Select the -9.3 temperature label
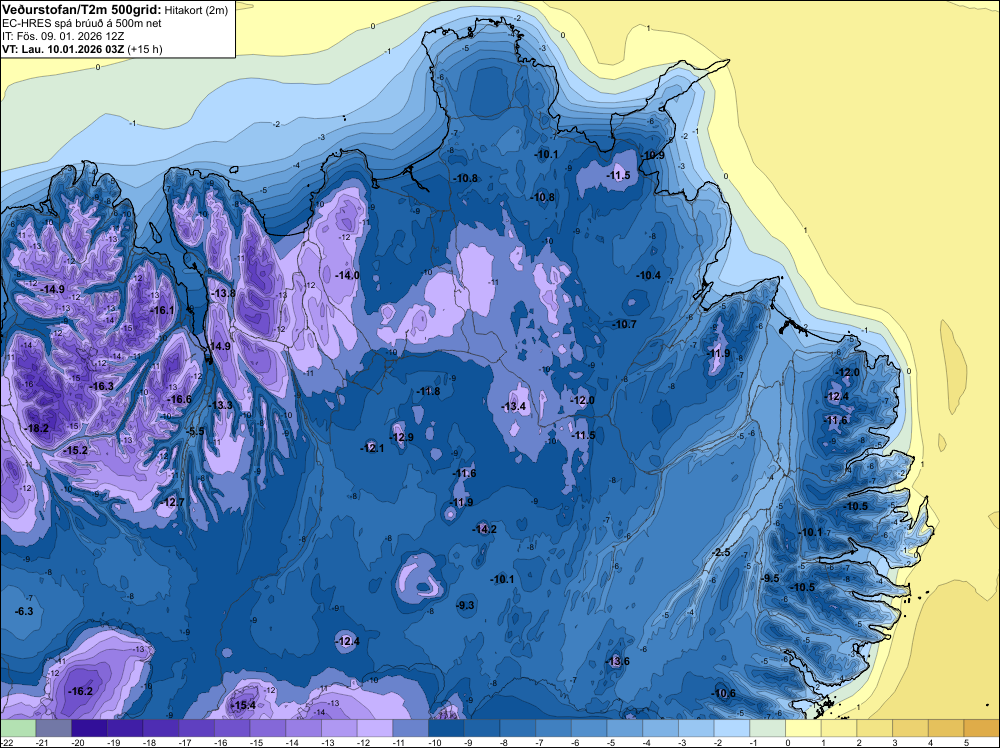This screenshot has height=748, width=1000. pyautogui.click(x=466, y=605)
